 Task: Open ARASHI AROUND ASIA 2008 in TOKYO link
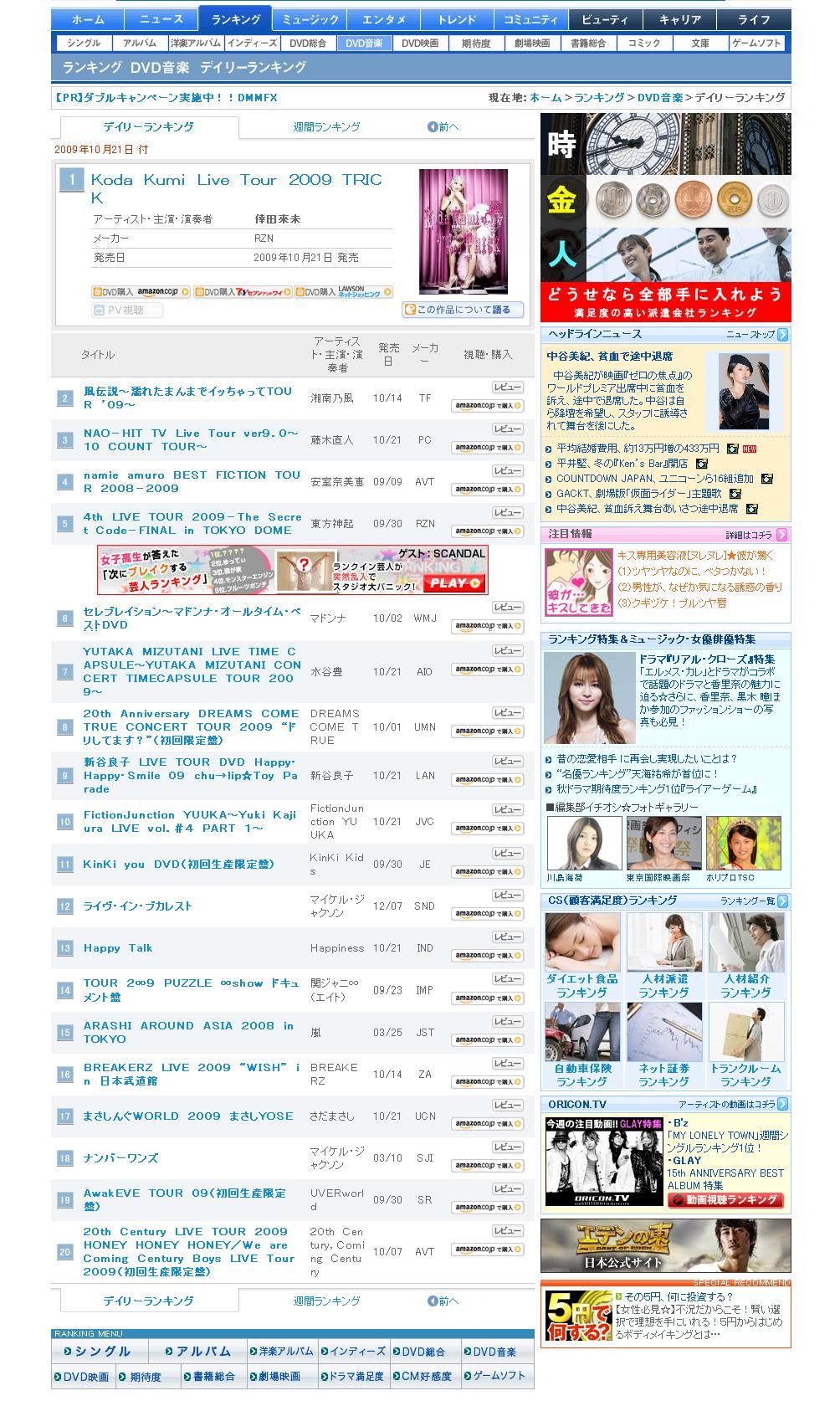189,1032
